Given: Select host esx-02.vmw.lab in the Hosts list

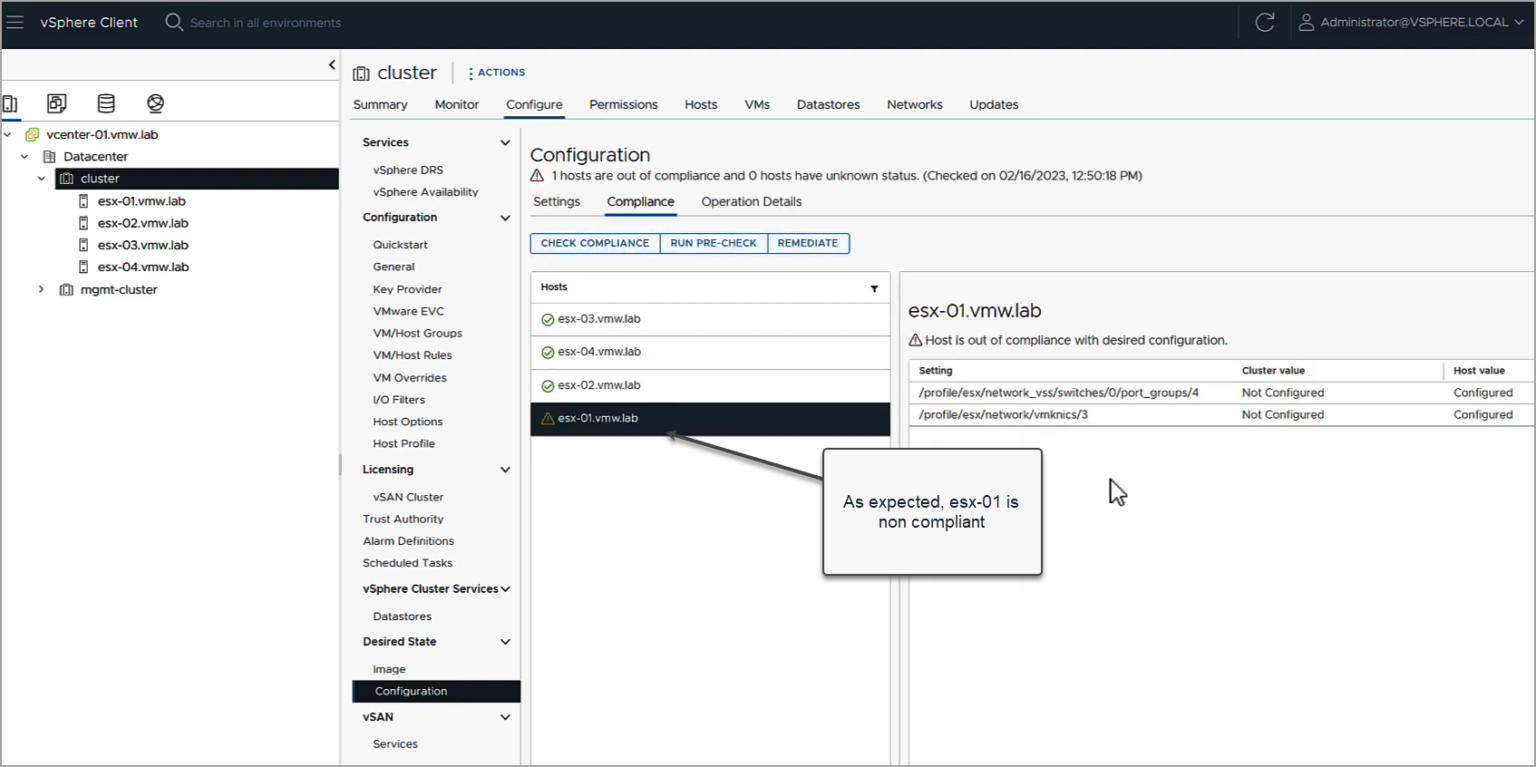Looking at the screenshot, I should [600, 385].
